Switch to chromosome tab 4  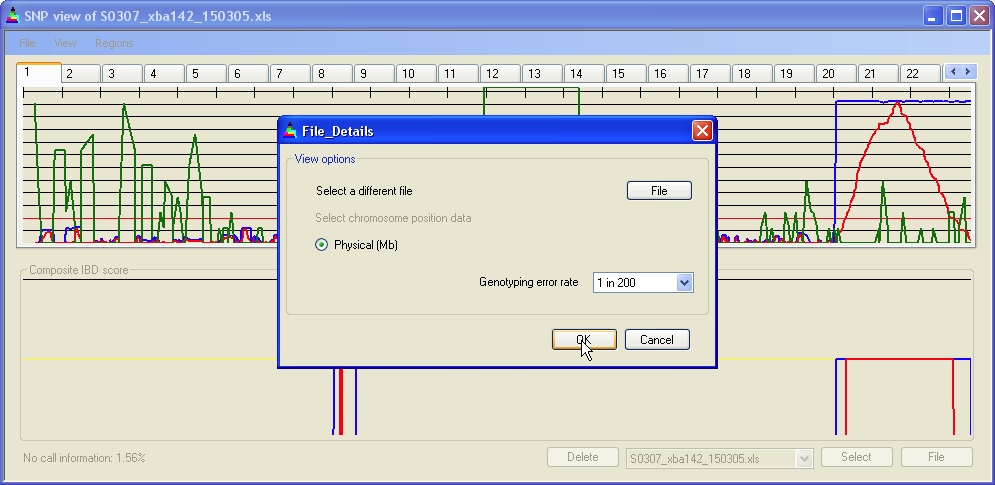(164, 74)
